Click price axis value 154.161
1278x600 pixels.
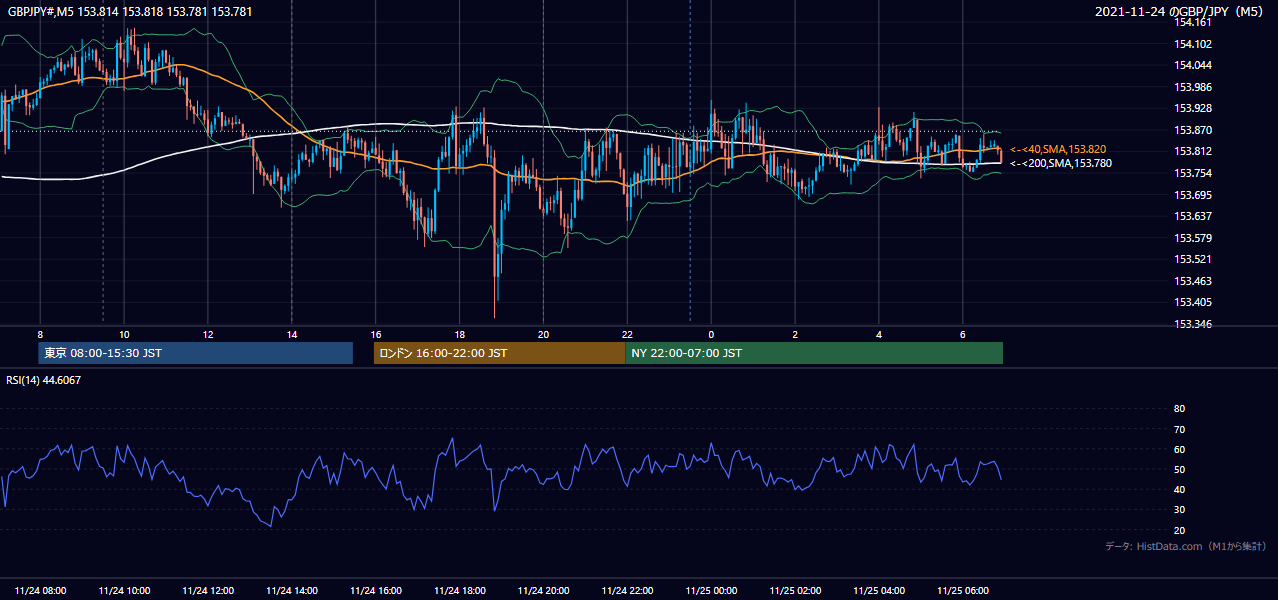1193,22
